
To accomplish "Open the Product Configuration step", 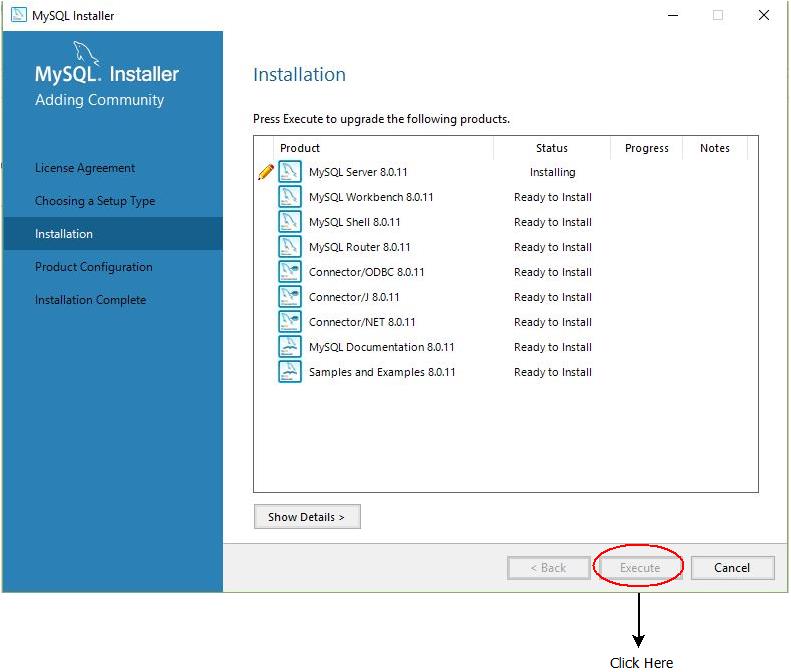I will pos(93,267).
